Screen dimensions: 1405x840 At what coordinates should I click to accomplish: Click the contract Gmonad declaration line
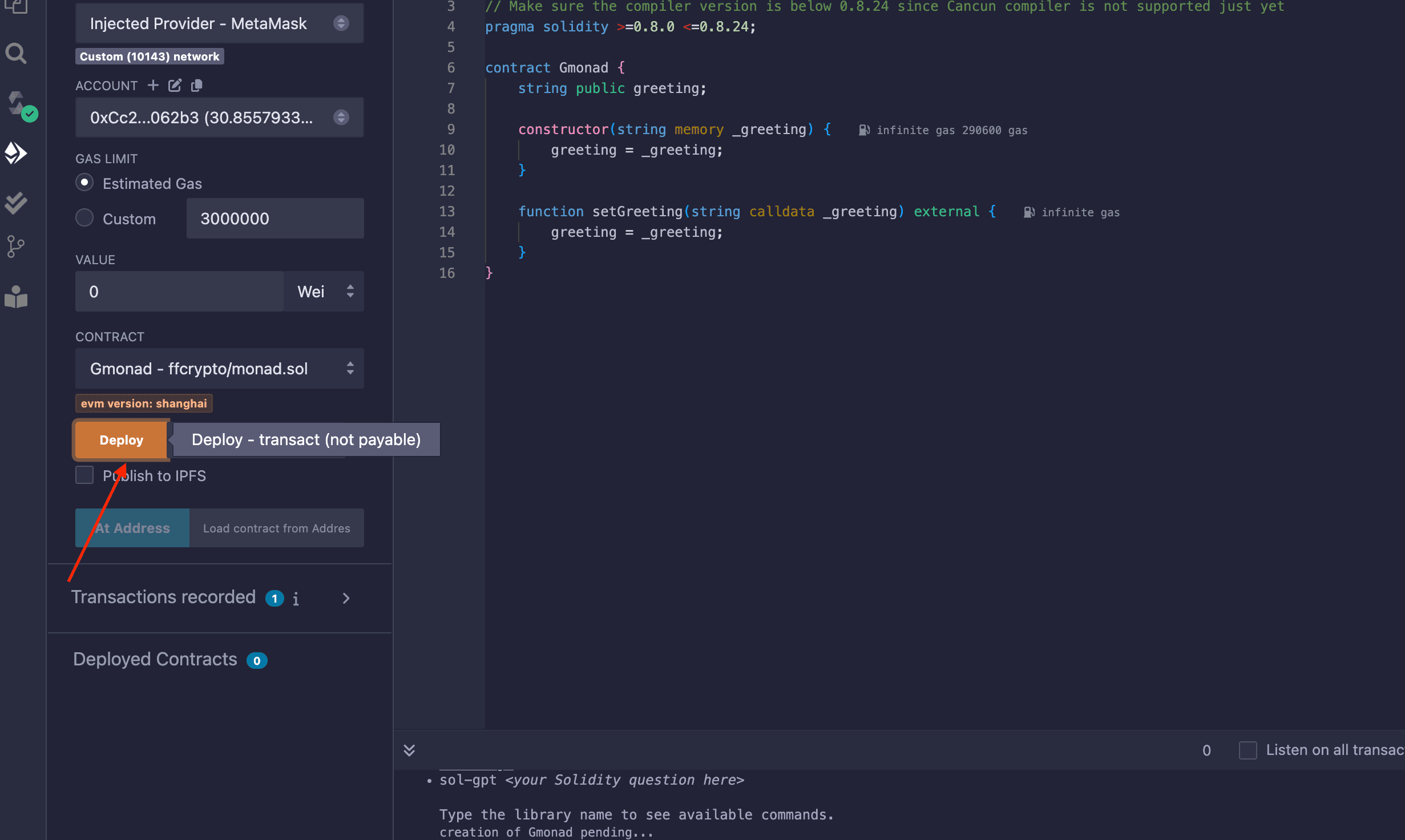[555, 68]
